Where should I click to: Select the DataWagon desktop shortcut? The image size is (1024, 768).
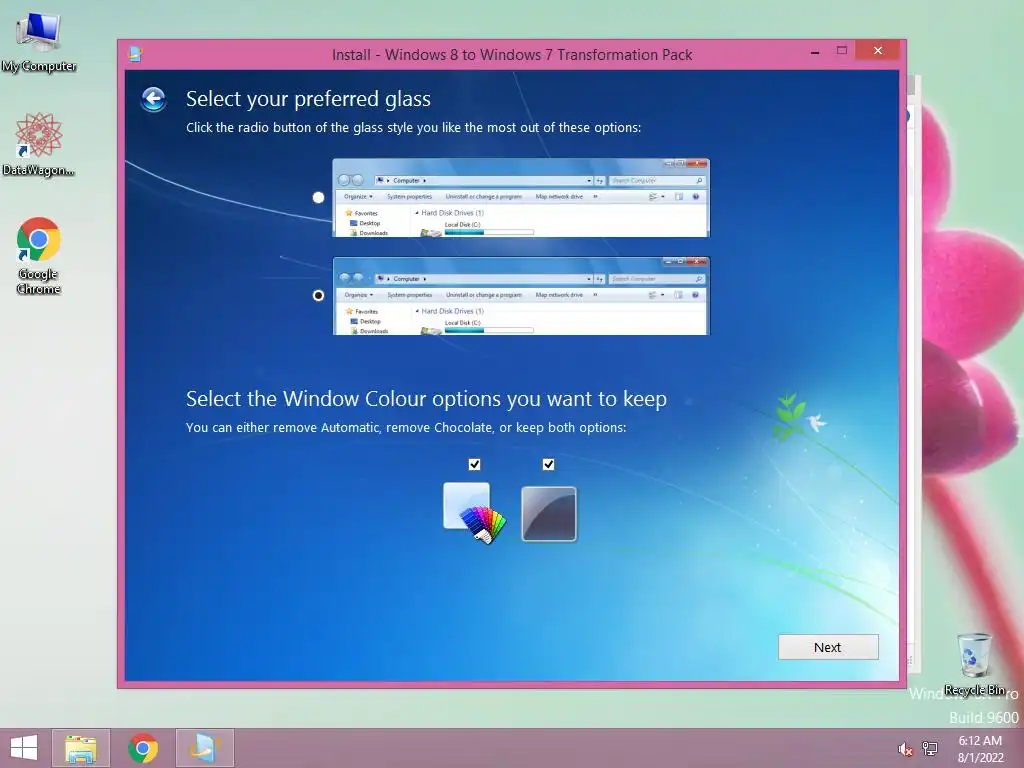point(39,144)
